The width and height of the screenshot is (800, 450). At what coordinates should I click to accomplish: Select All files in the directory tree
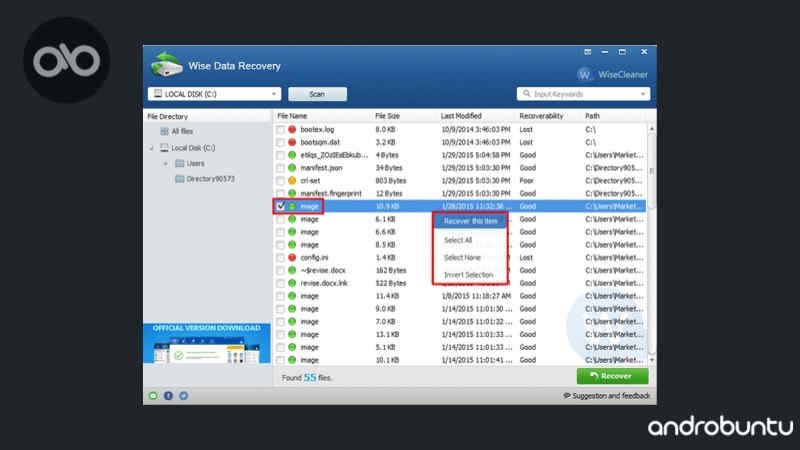(182, 131)
